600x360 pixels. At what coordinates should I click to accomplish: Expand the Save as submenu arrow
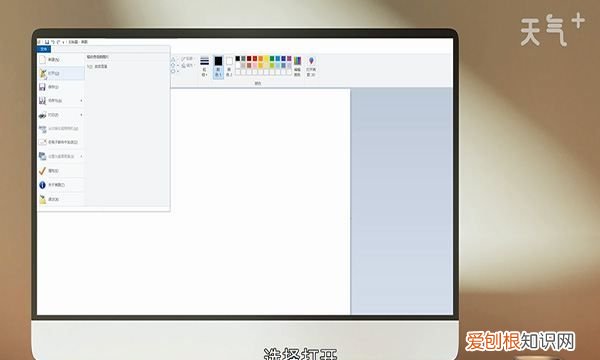click(x=82, y=101)
